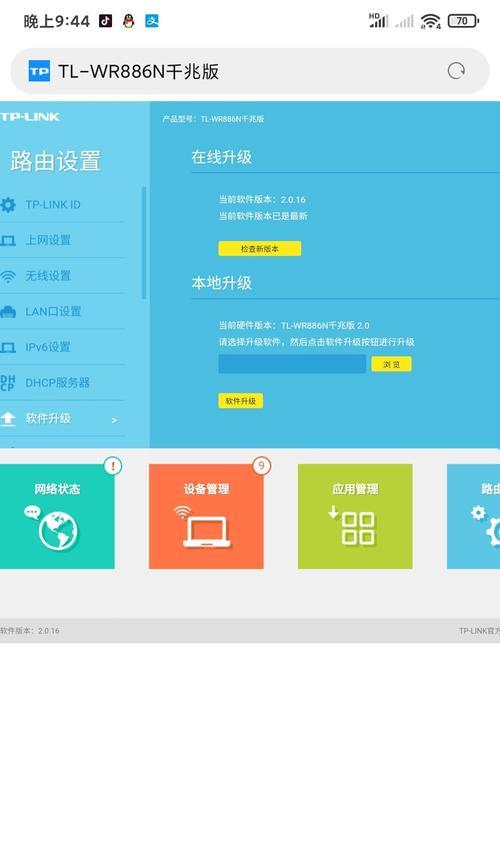Expand the 软件升级 chevron arrow

point(114,420)
